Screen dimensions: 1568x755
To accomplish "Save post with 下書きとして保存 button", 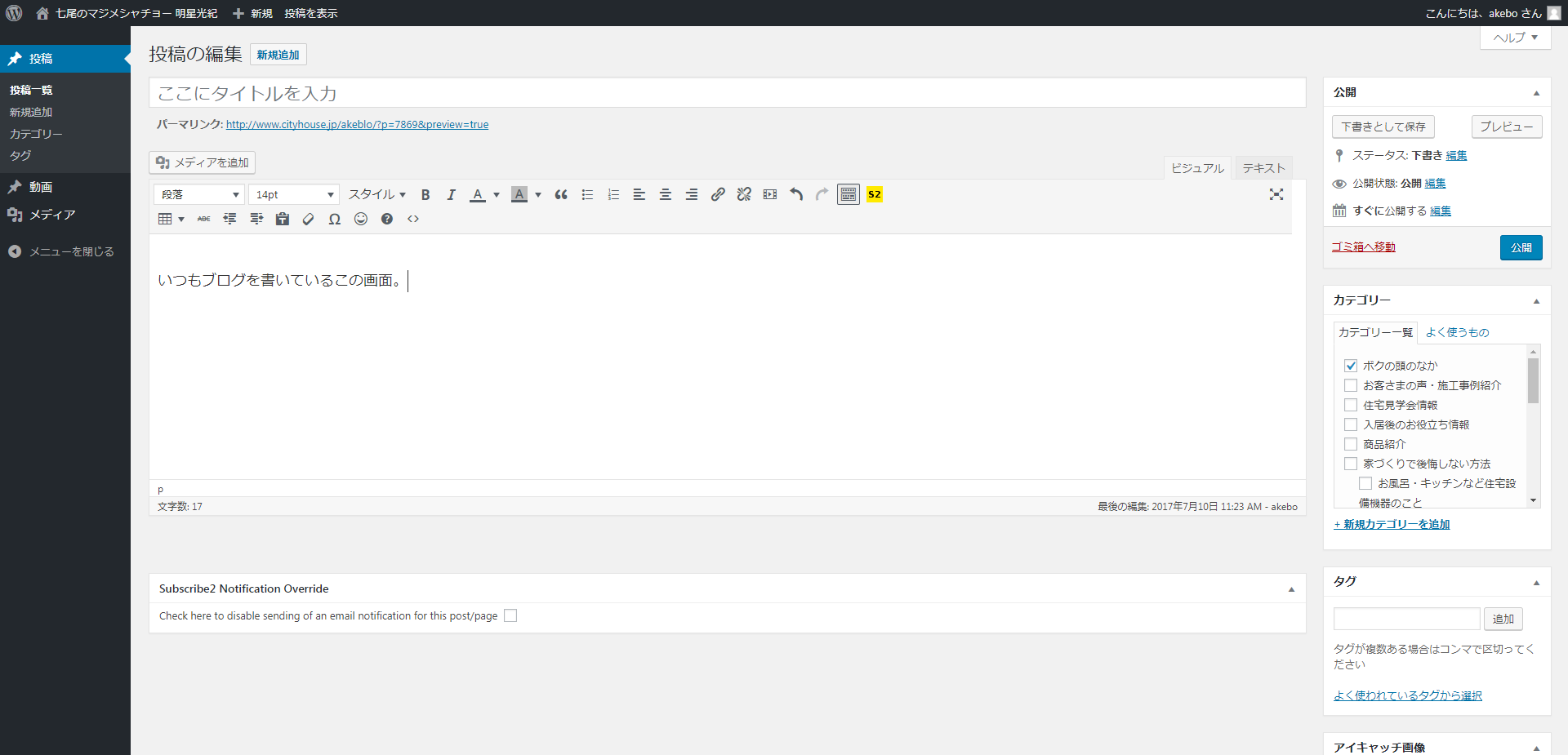I will pyautogui.click(x=1383, y=127).
